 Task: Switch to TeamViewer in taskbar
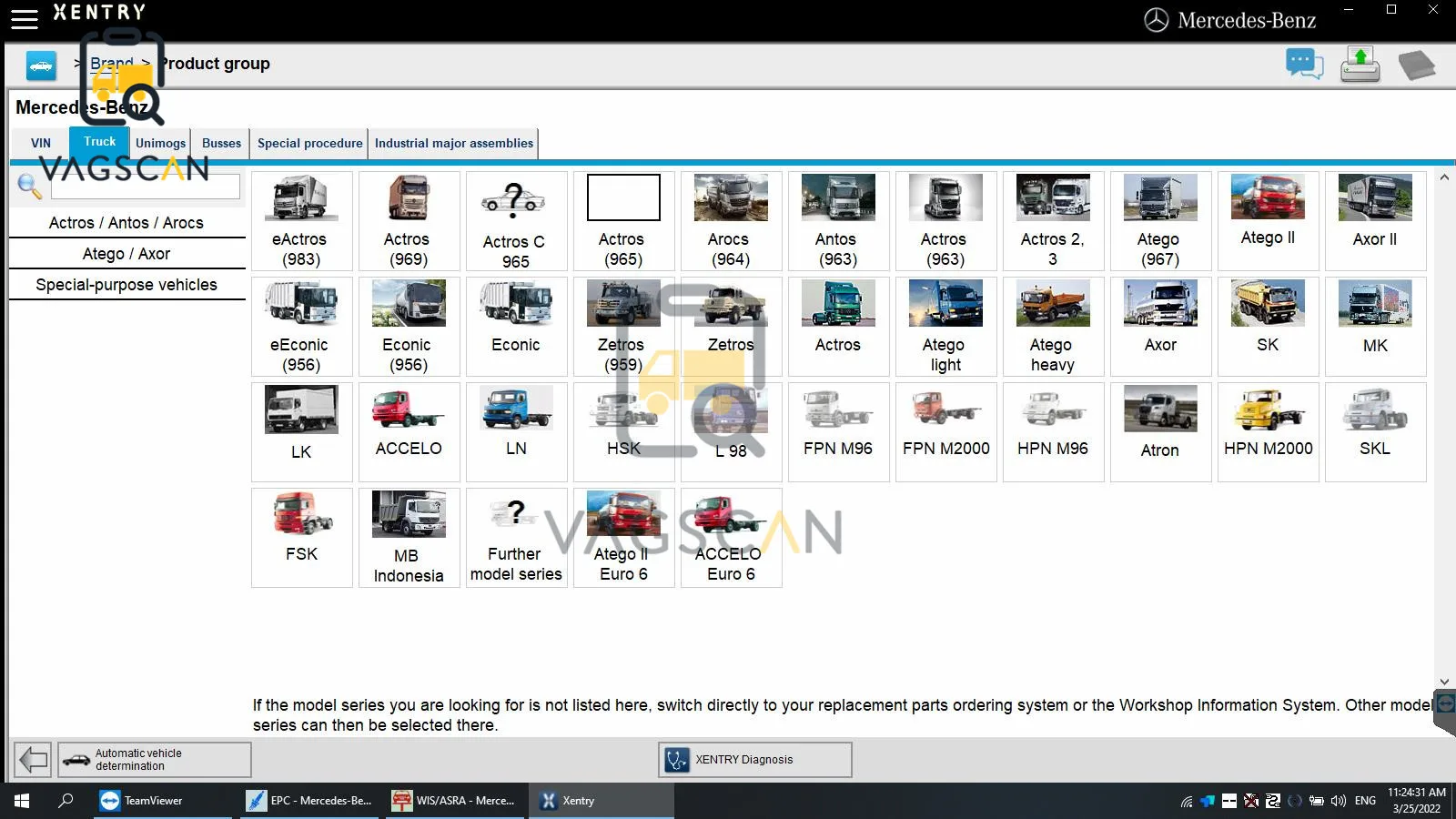click(162, 801)
